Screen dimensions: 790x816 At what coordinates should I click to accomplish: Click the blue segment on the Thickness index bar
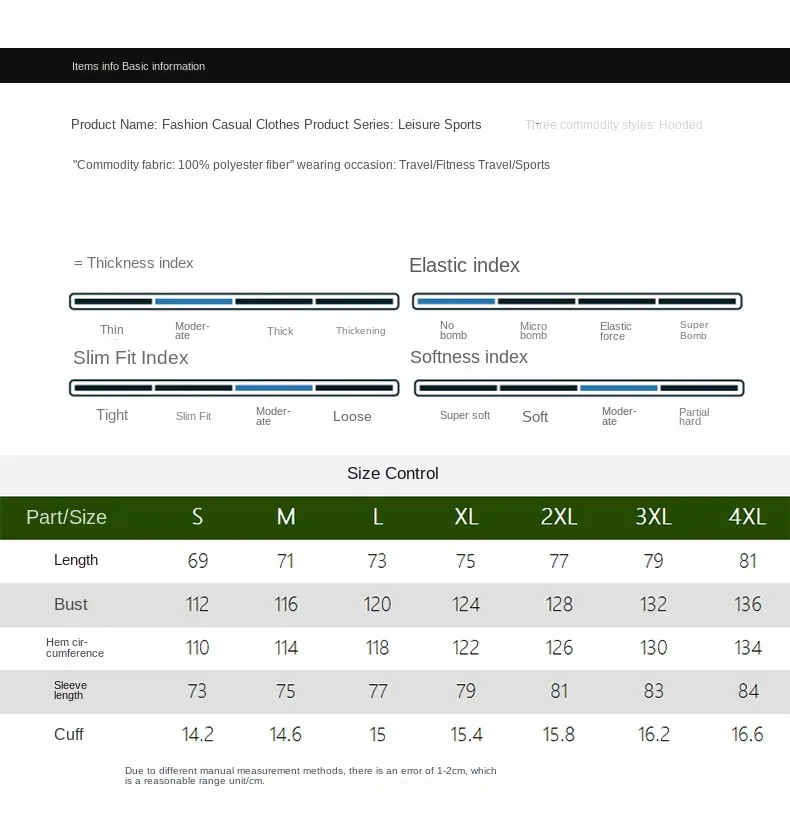(x=193, y=301)
